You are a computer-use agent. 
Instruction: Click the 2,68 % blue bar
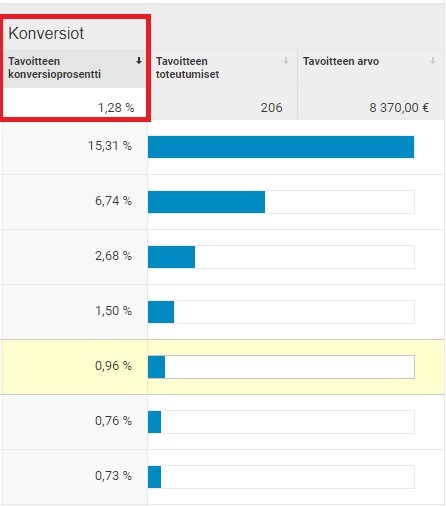coord(171,257)
